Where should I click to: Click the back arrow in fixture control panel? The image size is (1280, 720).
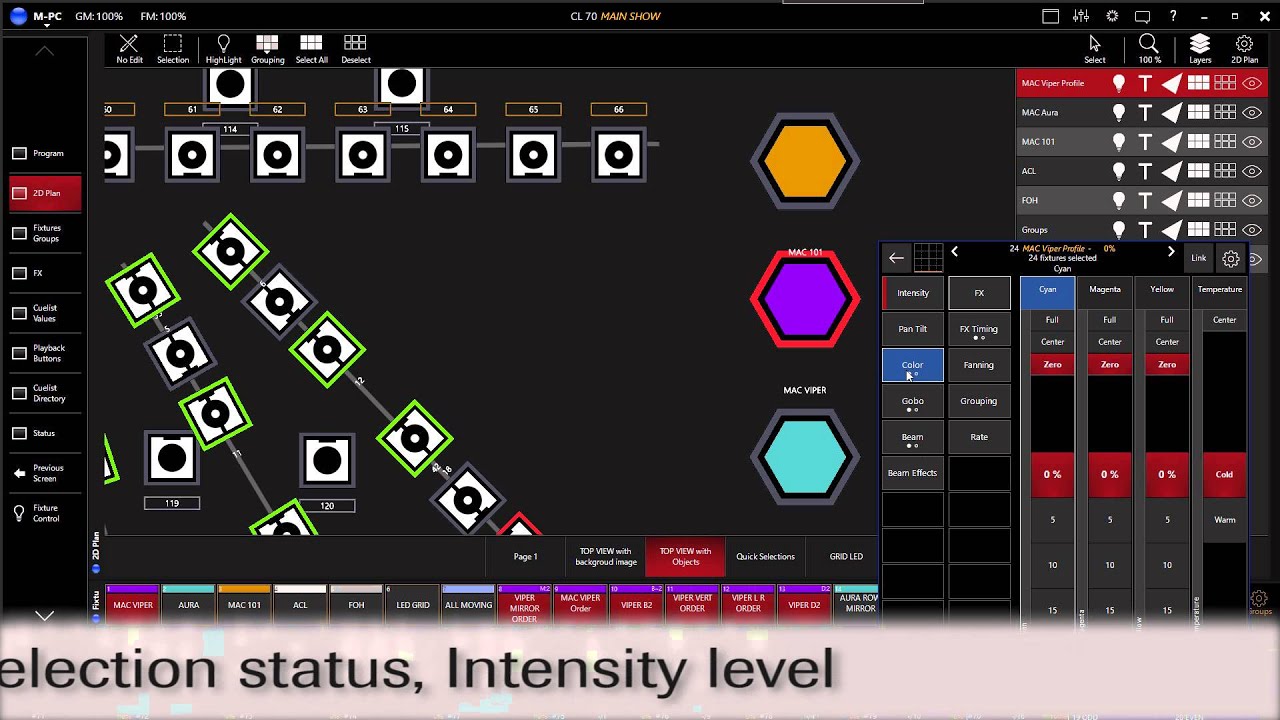(x=896, y=258)
